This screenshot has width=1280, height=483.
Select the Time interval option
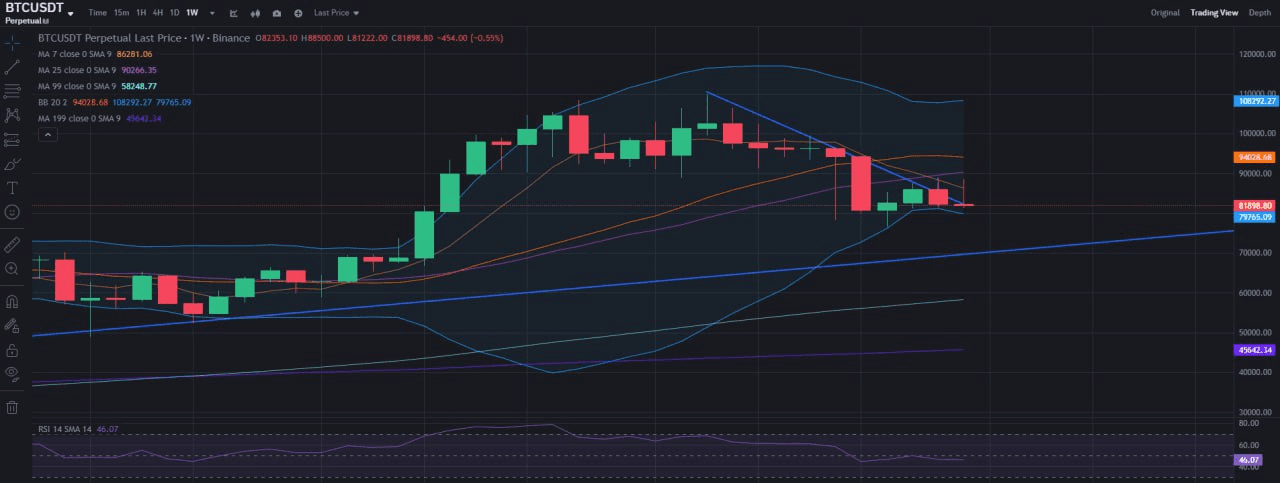(97, 13)
